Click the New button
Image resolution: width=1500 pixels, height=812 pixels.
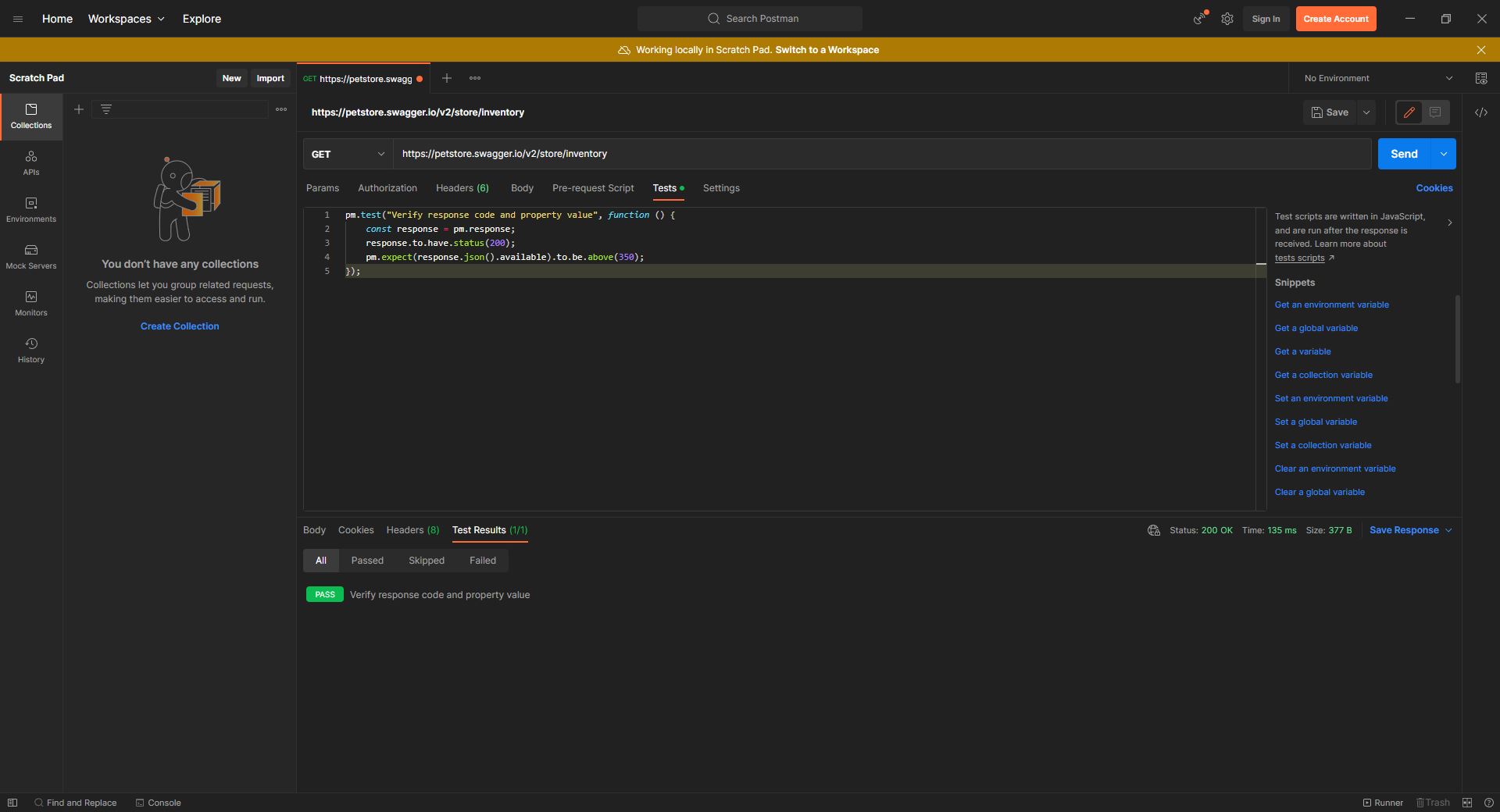[231, 78]
